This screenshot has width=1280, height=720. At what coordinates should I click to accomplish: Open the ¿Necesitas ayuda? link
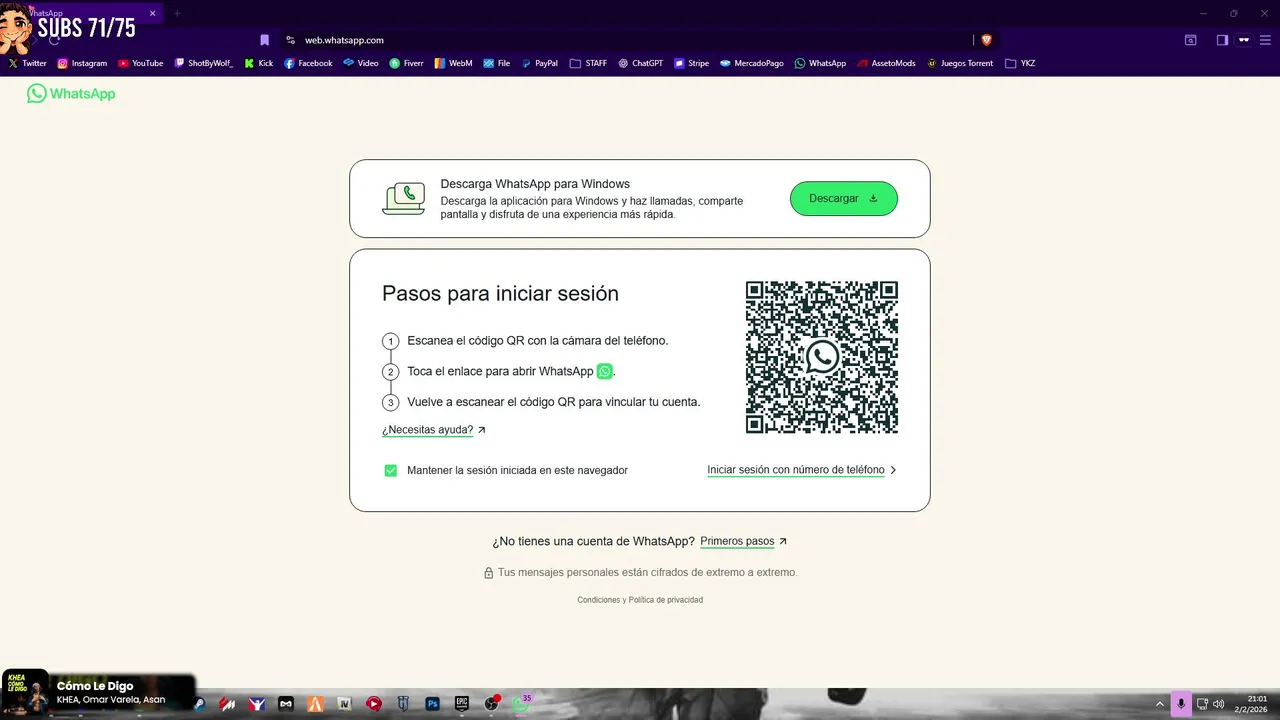(434, 430)
